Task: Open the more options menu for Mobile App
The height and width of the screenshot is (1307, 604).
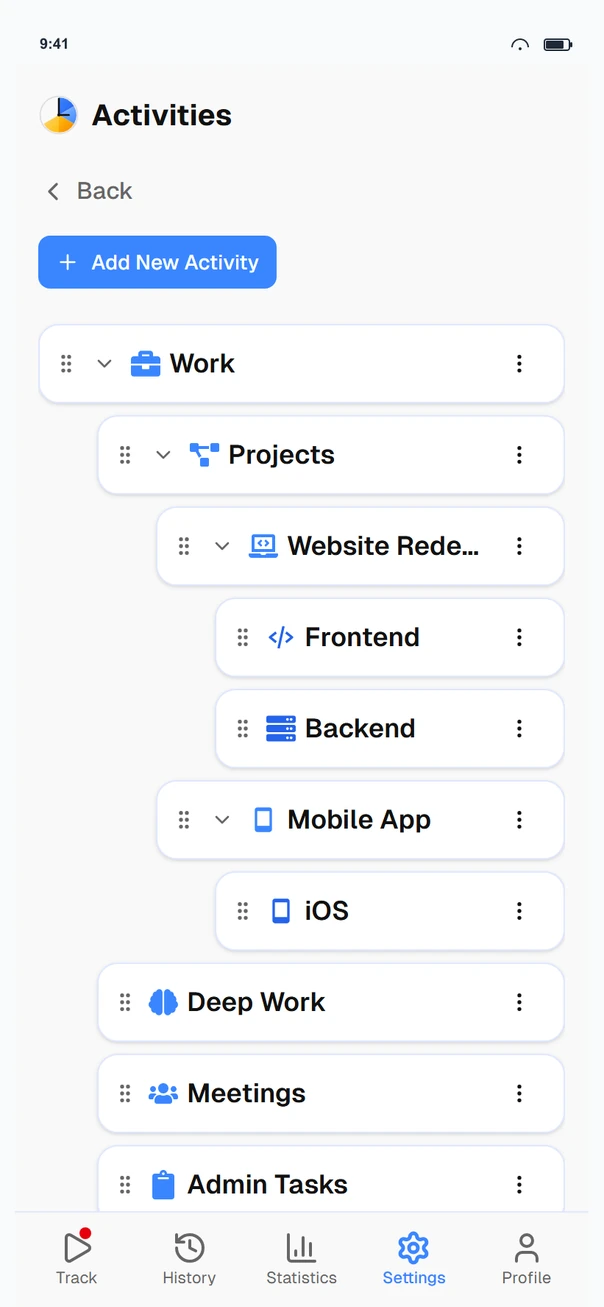Action: (519, 820)
